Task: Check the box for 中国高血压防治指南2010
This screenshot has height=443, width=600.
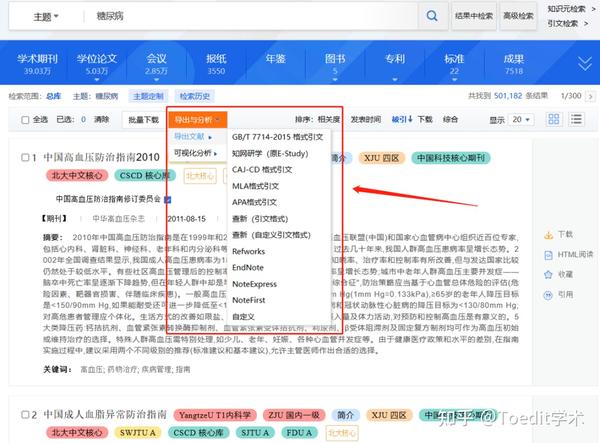Action: point(26,158)
